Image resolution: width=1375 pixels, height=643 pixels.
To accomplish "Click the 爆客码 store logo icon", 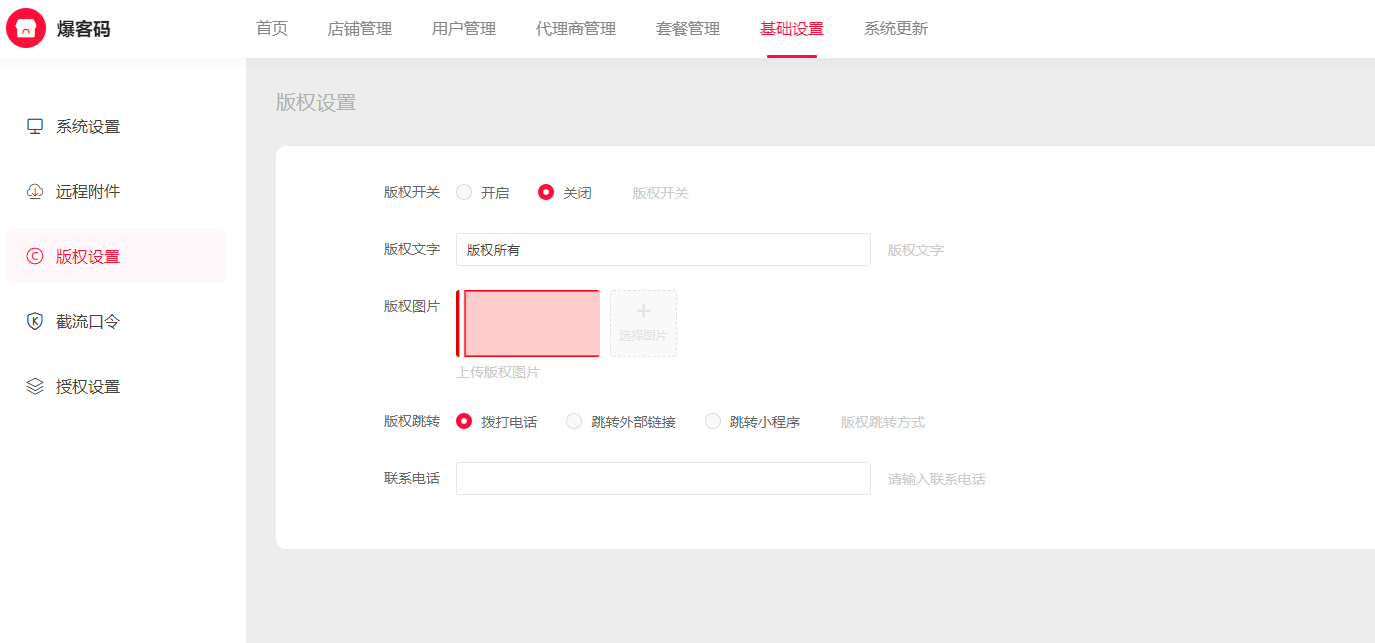I will 26,28.
